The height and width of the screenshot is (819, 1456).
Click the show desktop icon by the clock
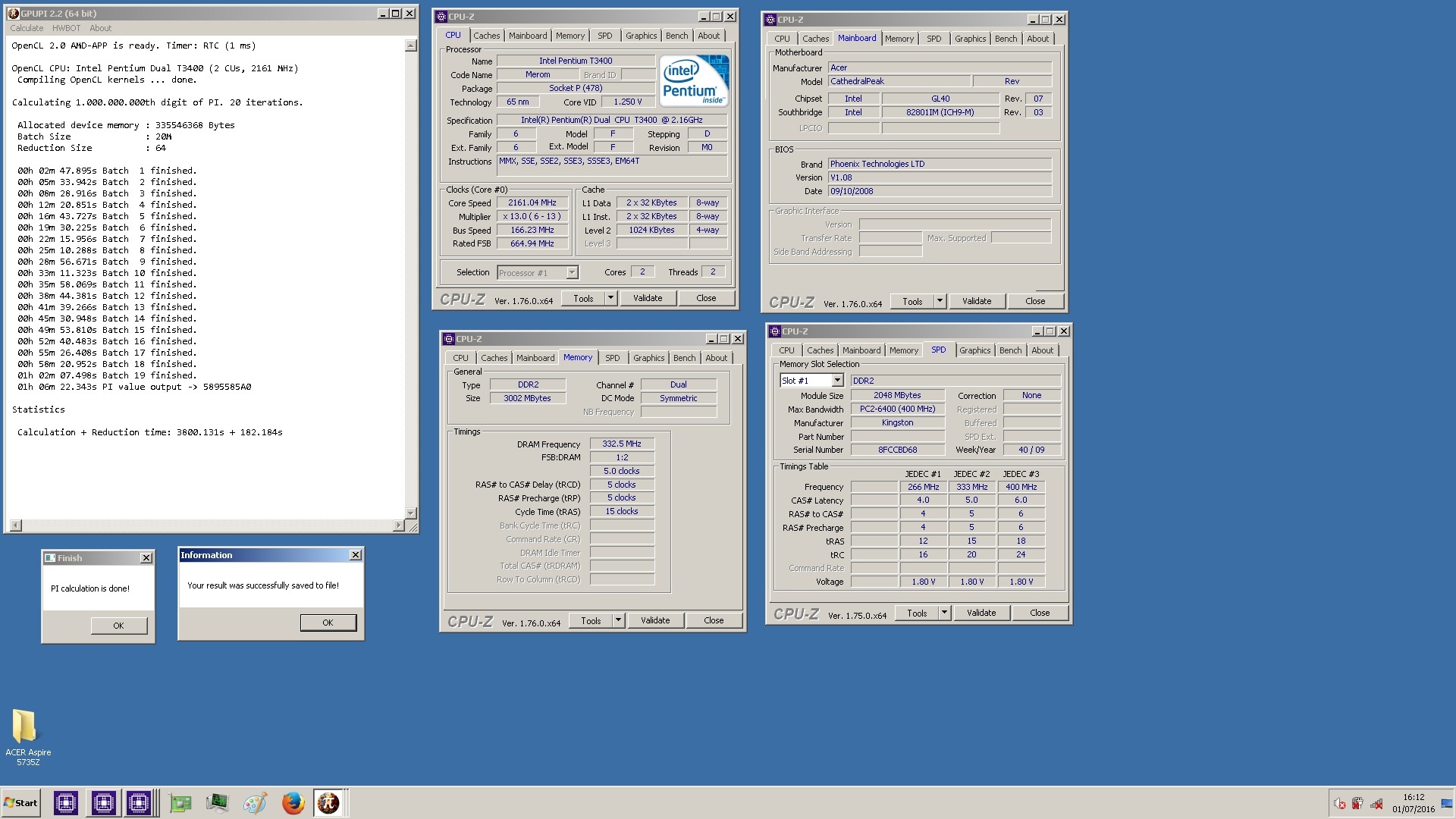tap(1447, 804)
